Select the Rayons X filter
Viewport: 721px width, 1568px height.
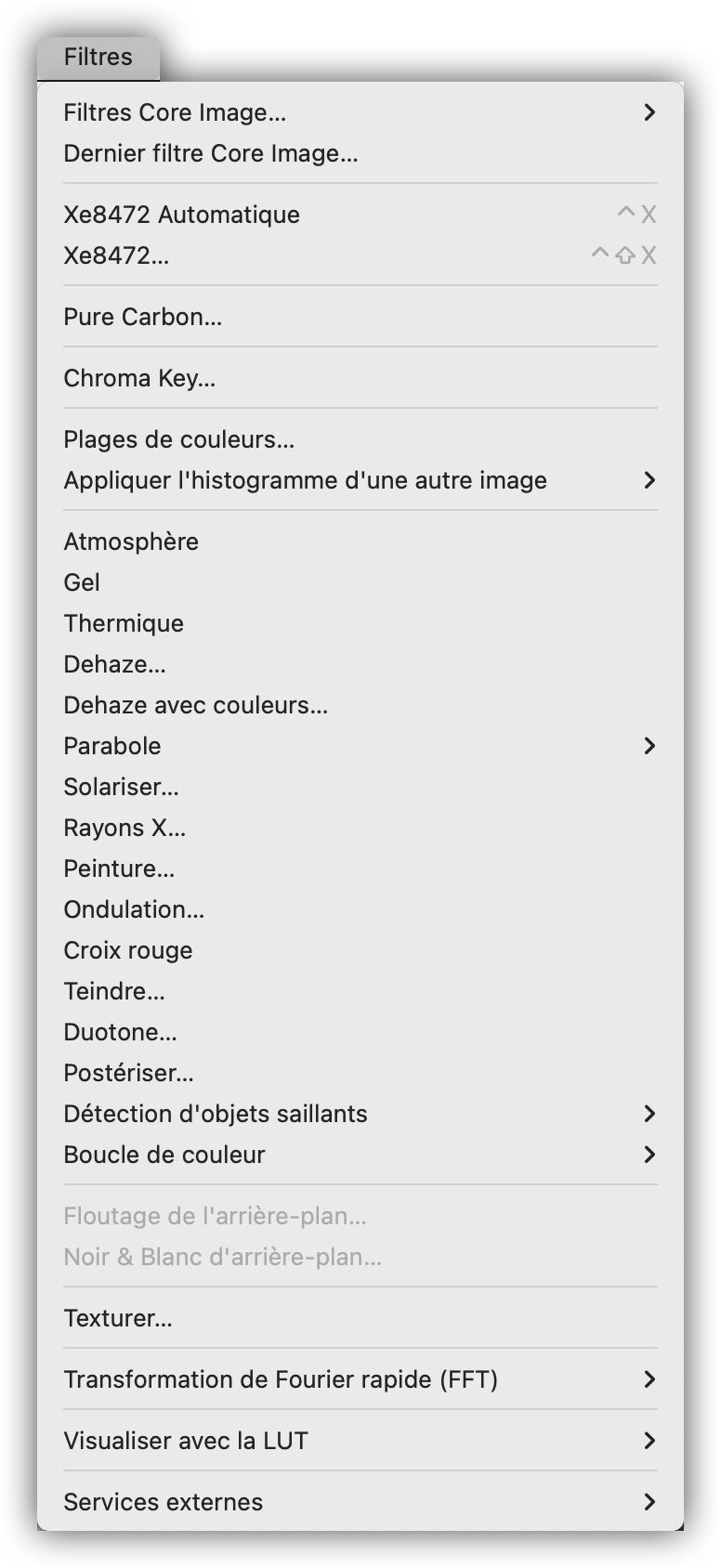click(x=125, y=828)
